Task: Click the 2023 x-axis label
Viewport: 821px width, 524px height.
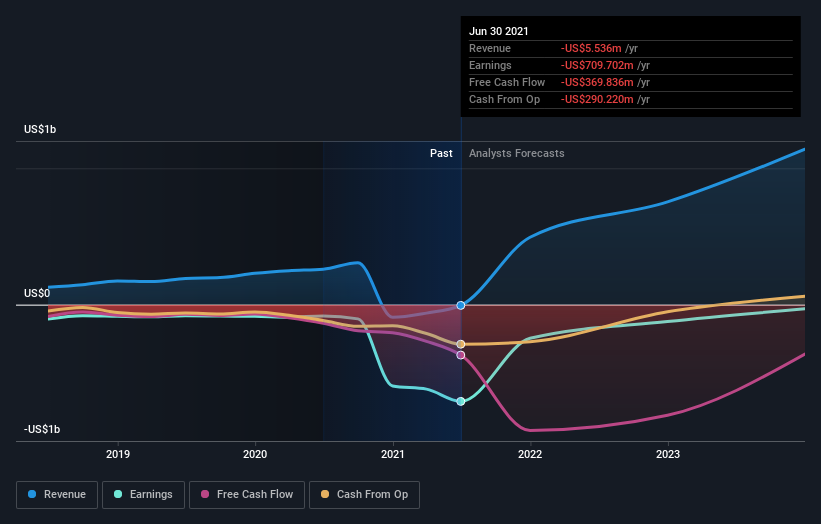Action: tap(668, 454)
